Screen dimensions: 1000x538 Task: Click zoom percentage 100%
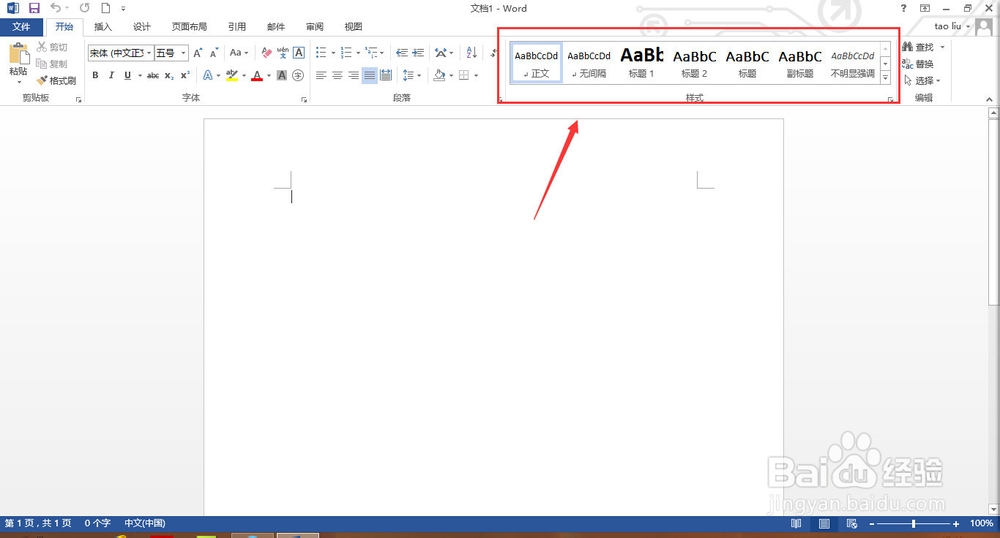(x=982, y=523)
